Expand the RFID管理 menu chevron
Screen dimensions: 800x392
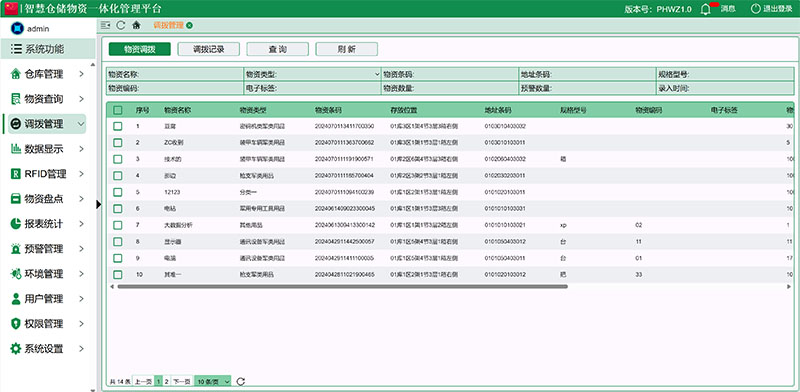pyautogui.click(x=81, y=174)
